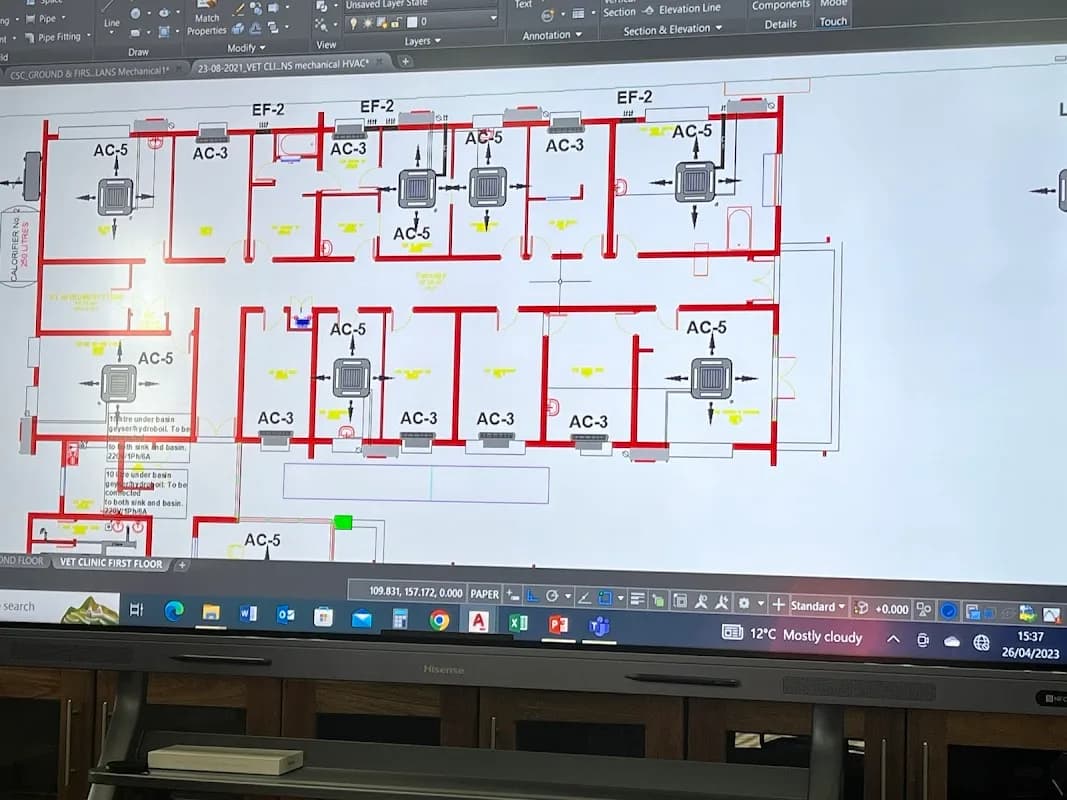
Task: Show hidden system tray icons
Action: [x=893, y=639]
